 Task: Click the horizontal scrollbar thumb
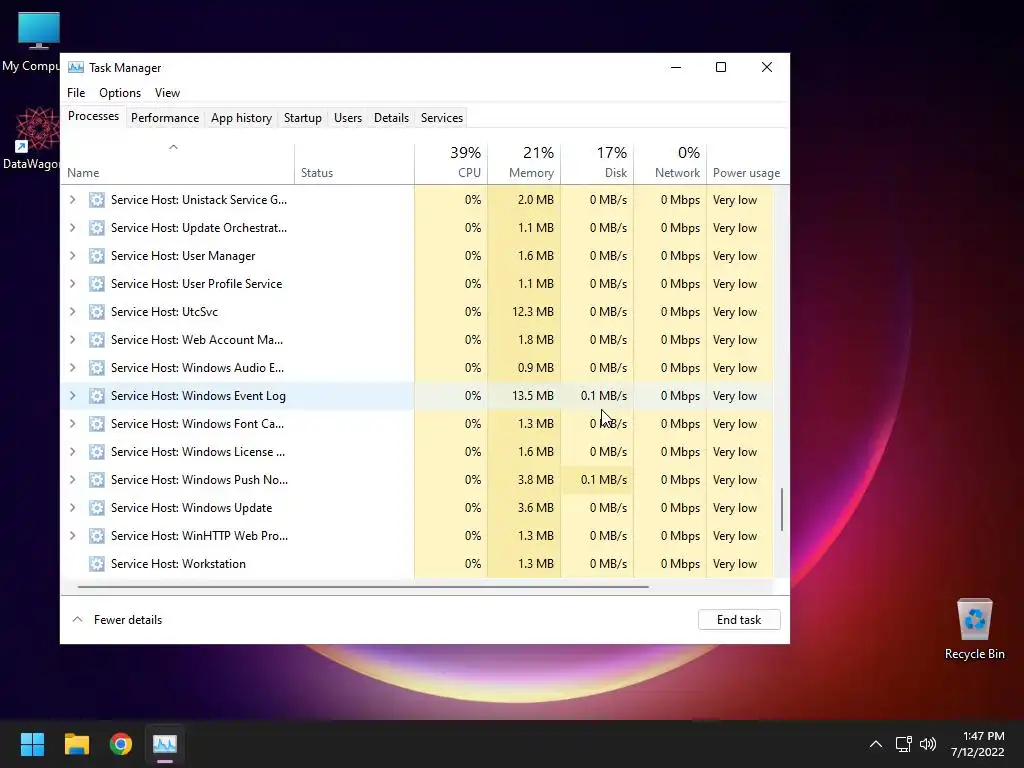tap(363, 587)
